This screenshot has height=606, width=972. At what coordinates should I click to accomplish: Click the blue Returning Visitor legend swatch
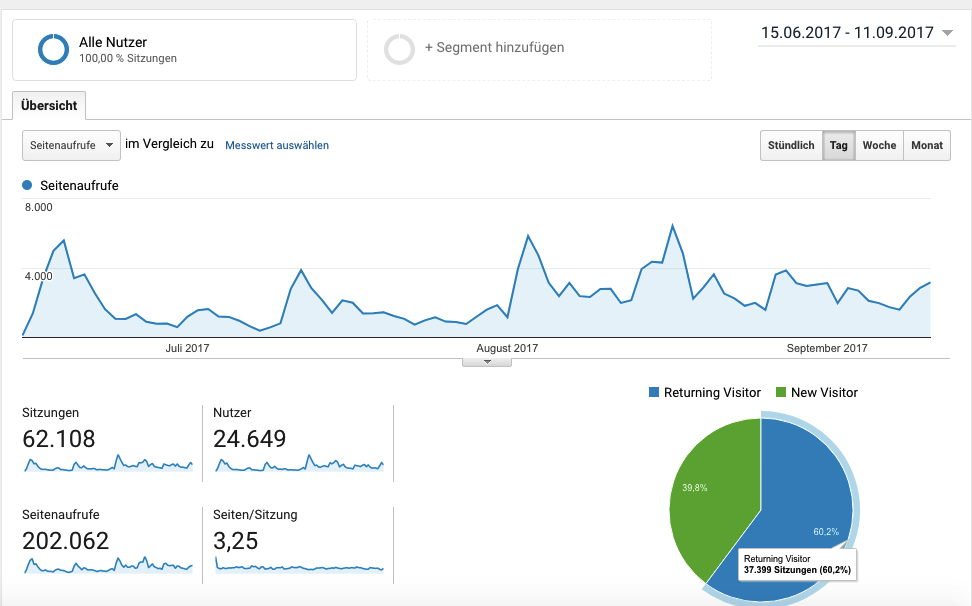[x=654, y=393]
